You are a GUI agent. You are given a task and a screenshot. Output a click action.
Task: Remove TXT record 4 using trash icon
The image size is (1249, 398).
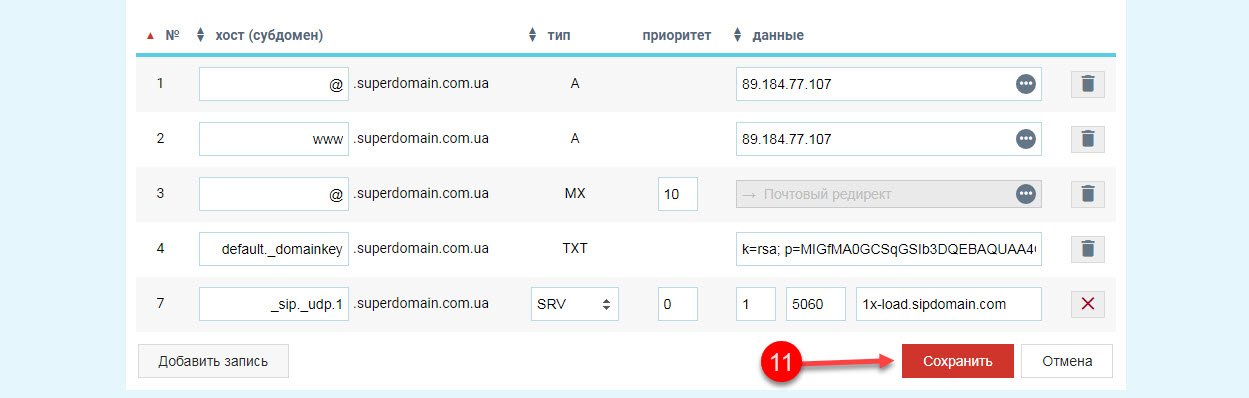coord(1088,249)
